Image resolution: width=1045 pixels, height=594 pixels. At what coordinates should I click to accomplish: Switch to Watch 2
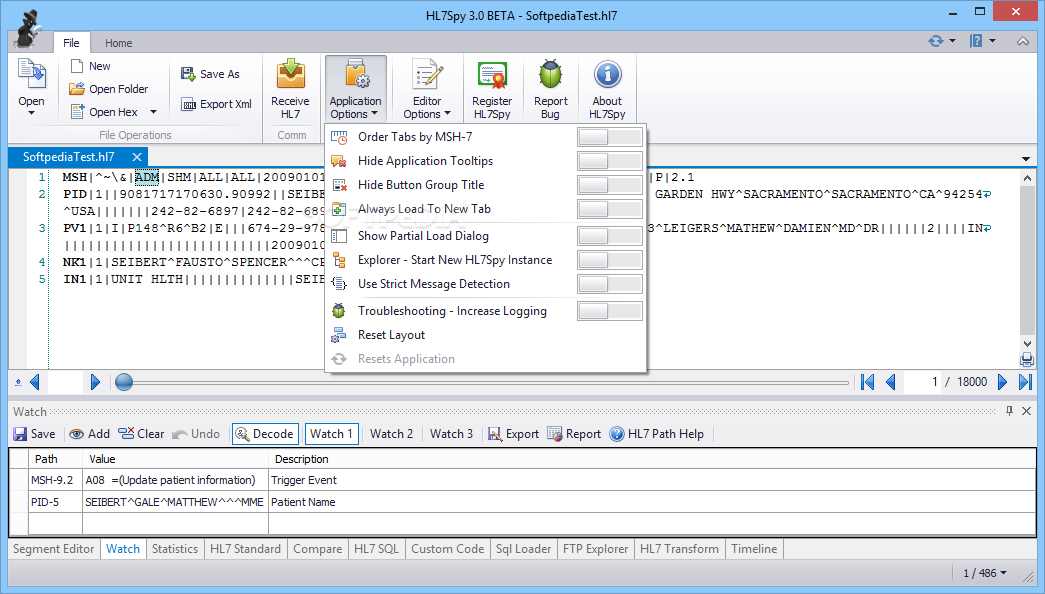pyautogui.click(x=391, y=434)
